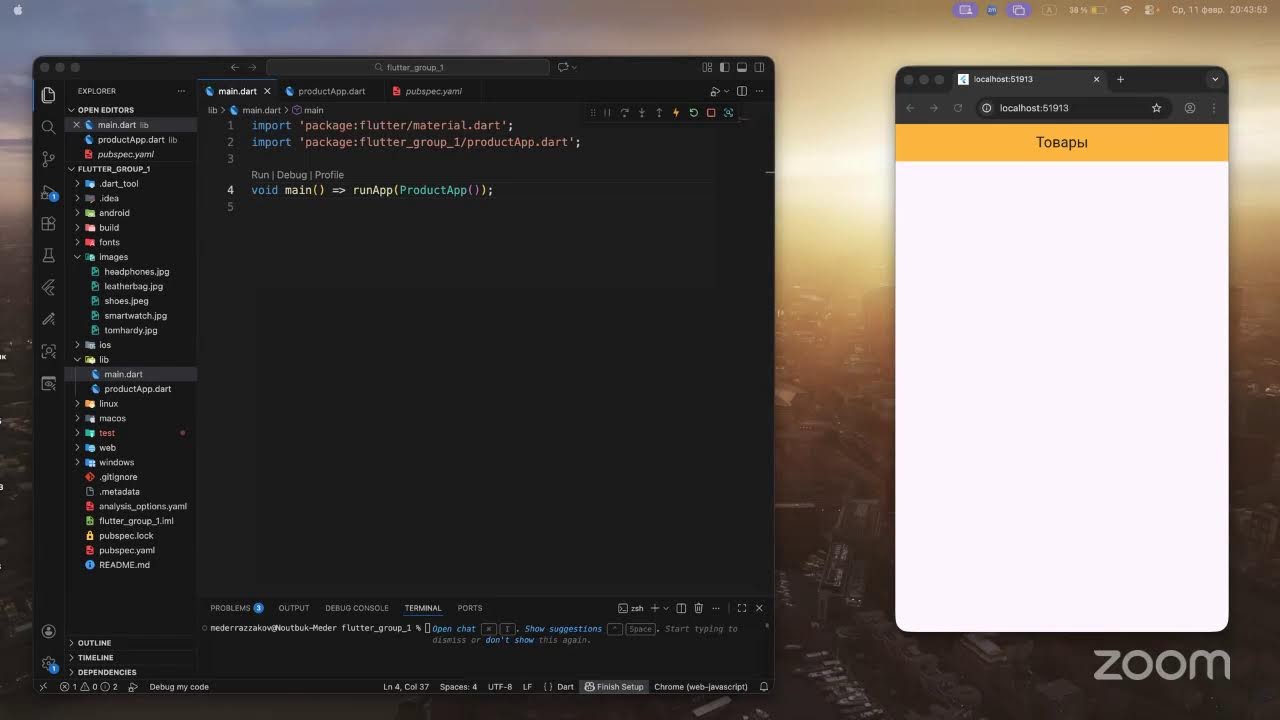Click the flutter_group_1 command center search box
1280x720 pixels.
tap(408, 67)
